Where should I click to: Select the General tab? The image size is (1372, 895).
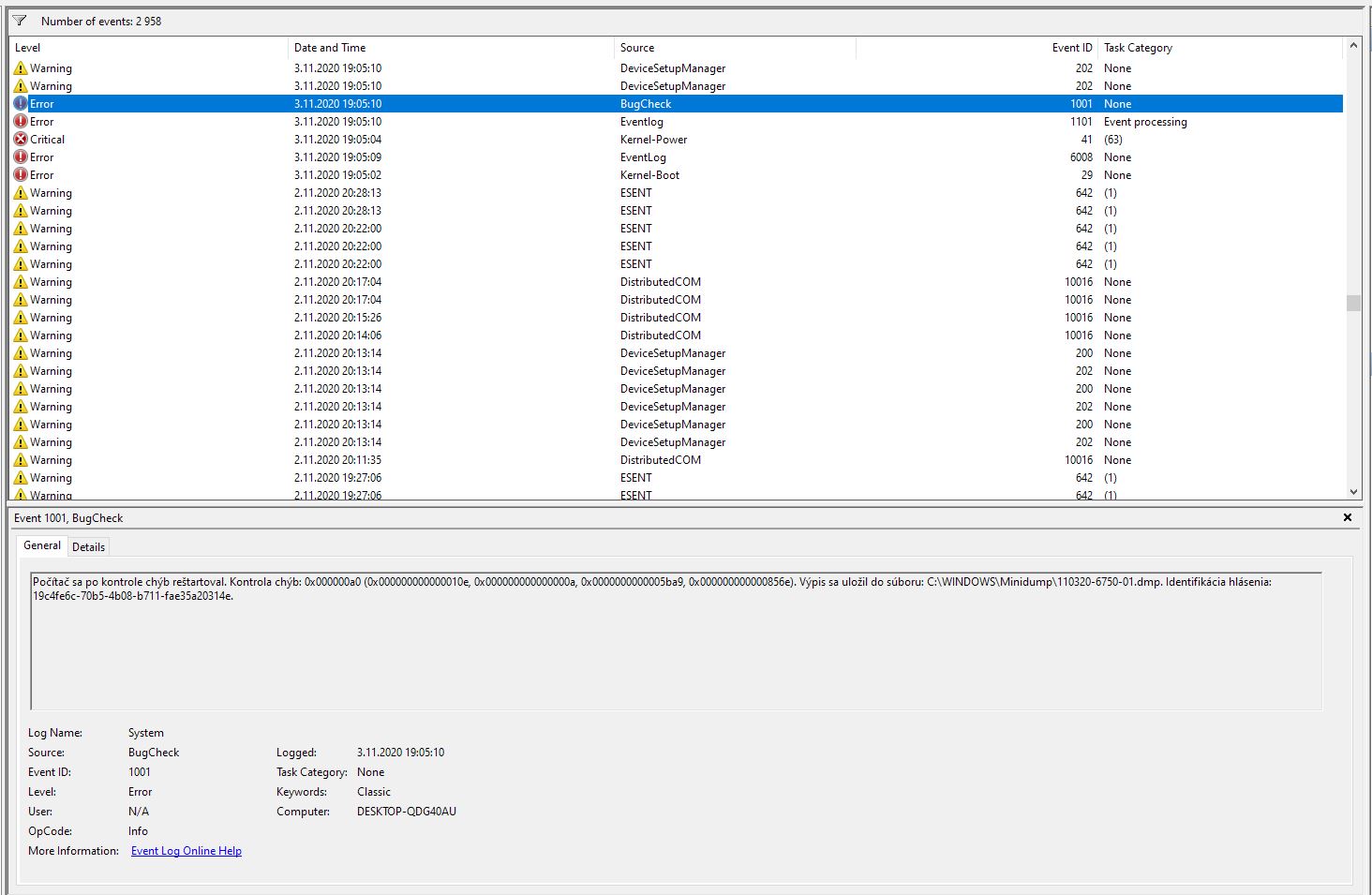[42, 545]
